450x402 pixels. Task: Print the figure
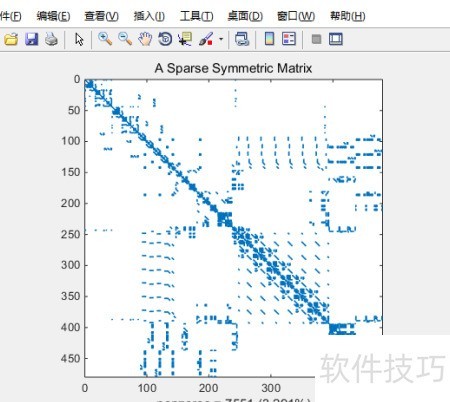pos(51,39)
